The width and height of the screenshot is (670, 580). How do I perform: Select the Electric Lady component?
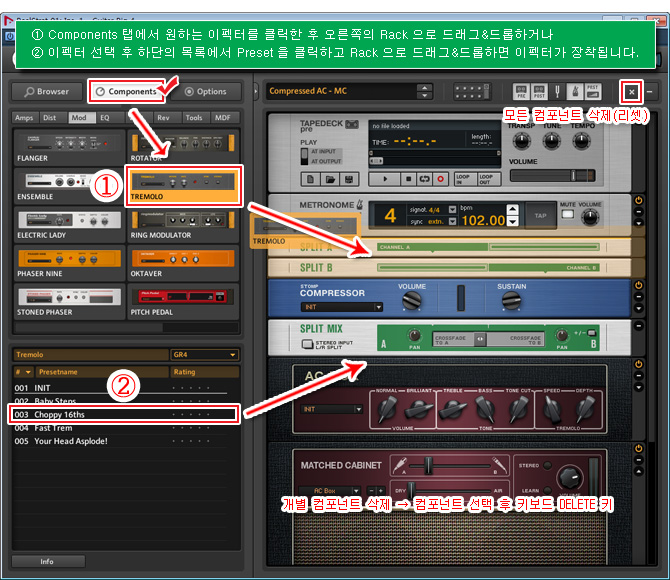coord(70,224)
